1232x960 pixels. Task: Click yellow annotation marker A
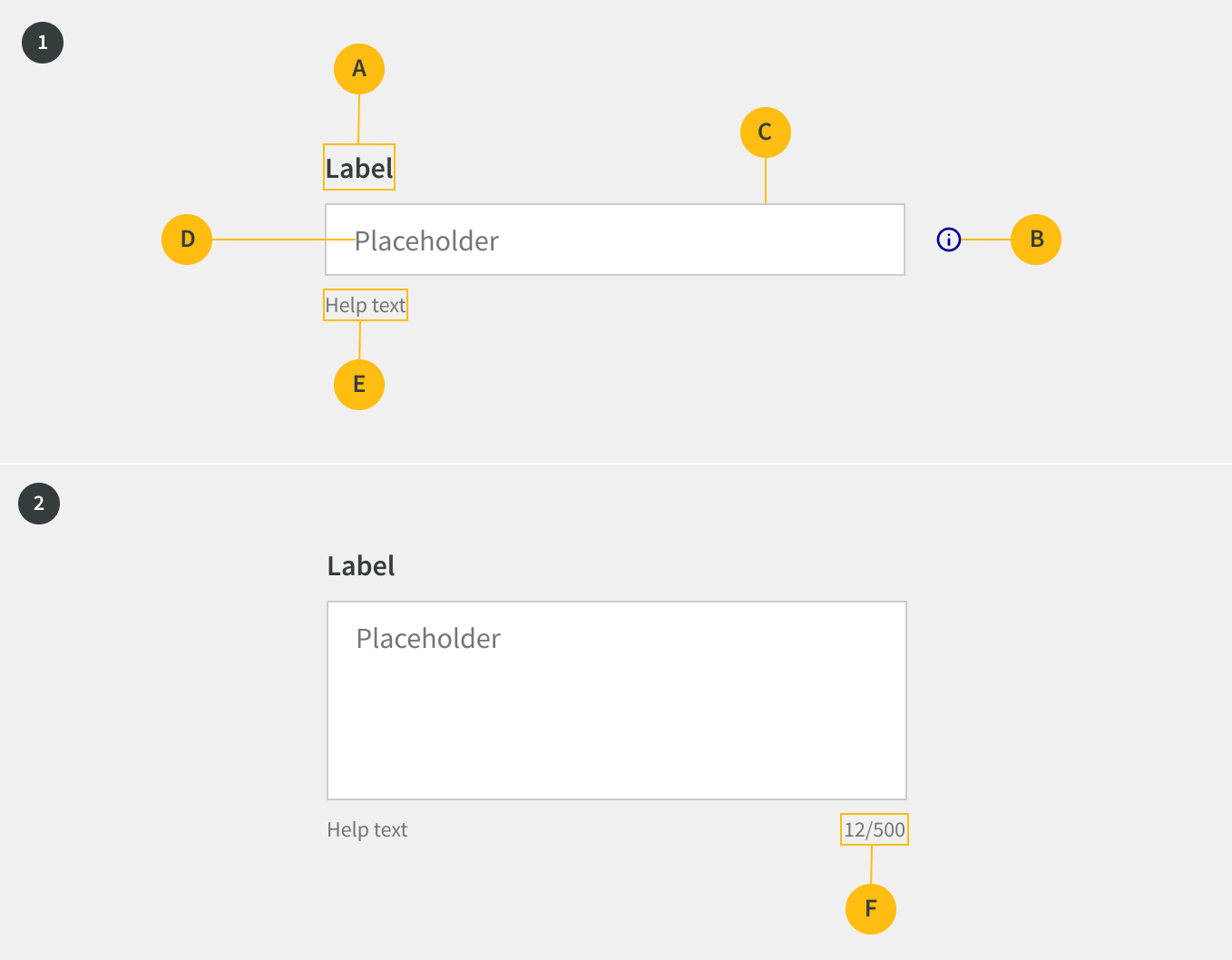(359, 69)
